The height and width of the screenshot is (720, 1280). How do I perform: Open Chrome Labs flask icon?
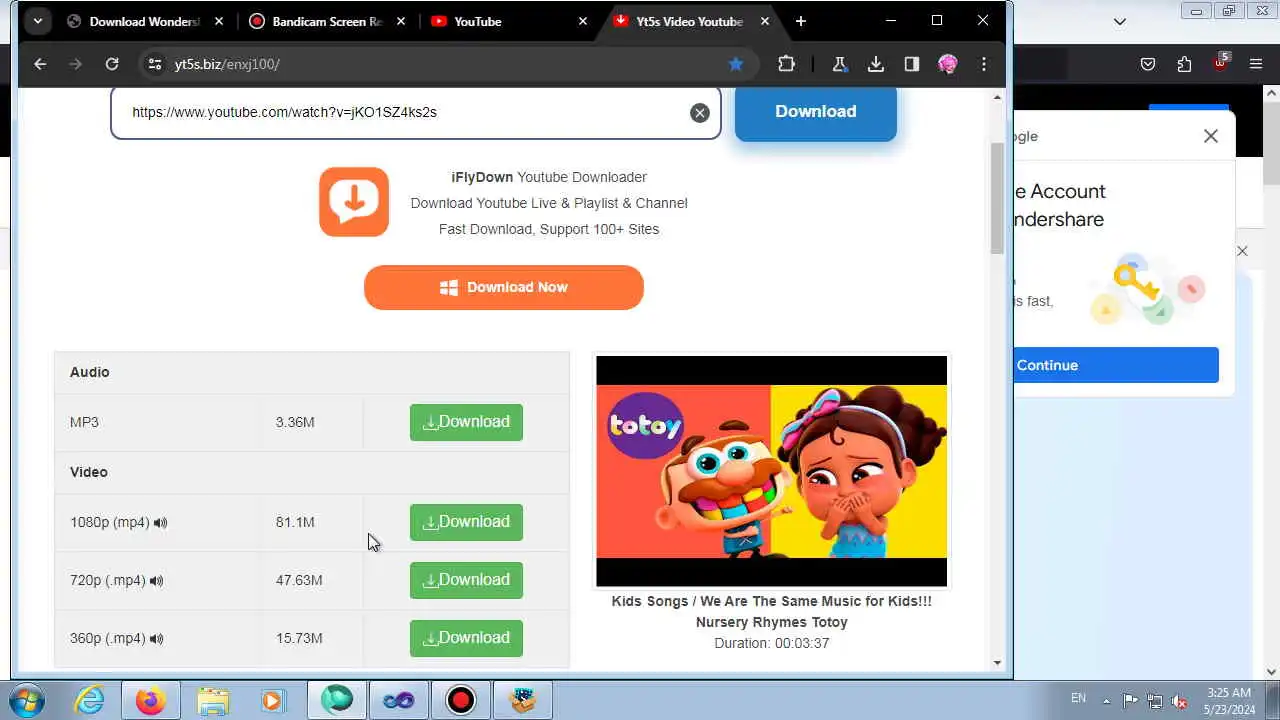(x=839, y=64)
